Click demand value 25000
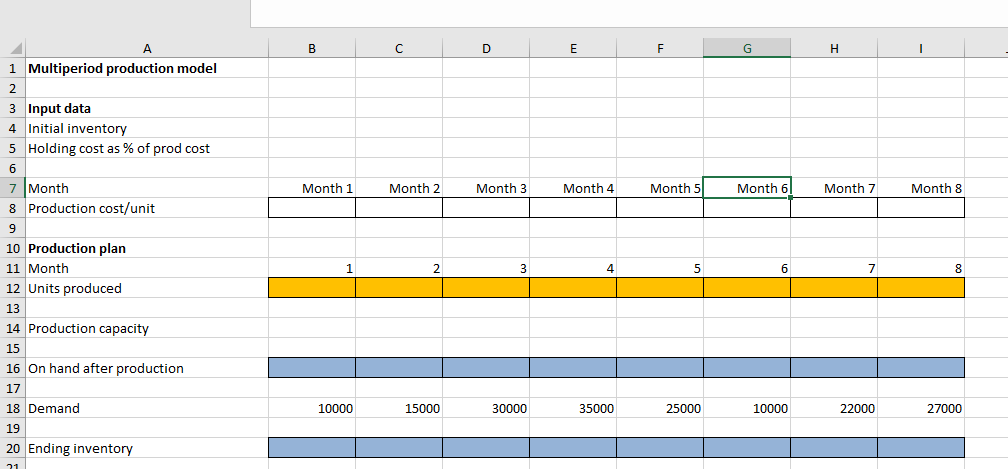 click(x=660, y=408)
